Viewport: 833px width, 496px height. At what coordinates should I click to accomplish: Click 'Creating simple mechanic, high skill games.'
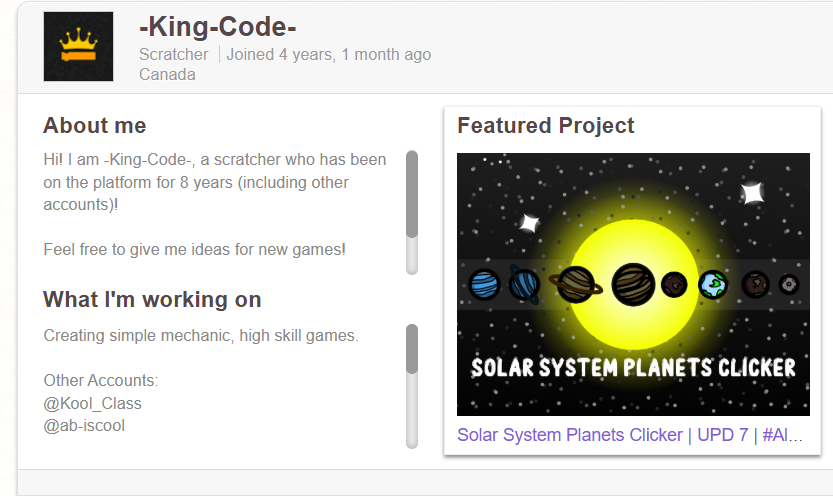(x=201, y=336)
